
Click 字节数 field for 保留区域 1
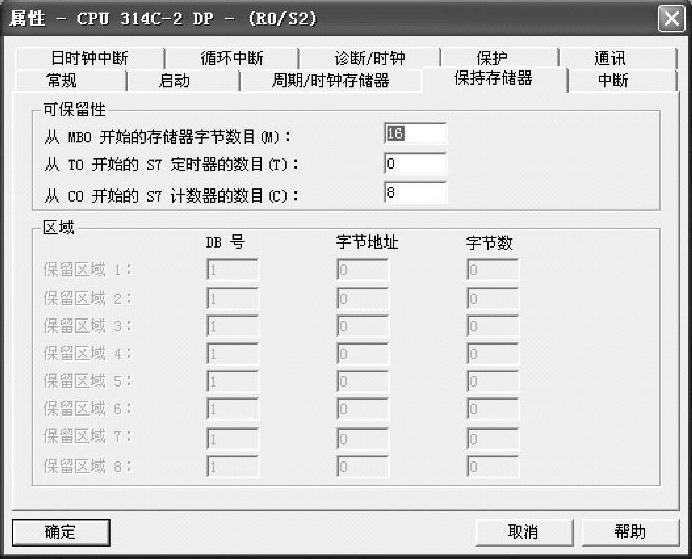coord(493,269)
